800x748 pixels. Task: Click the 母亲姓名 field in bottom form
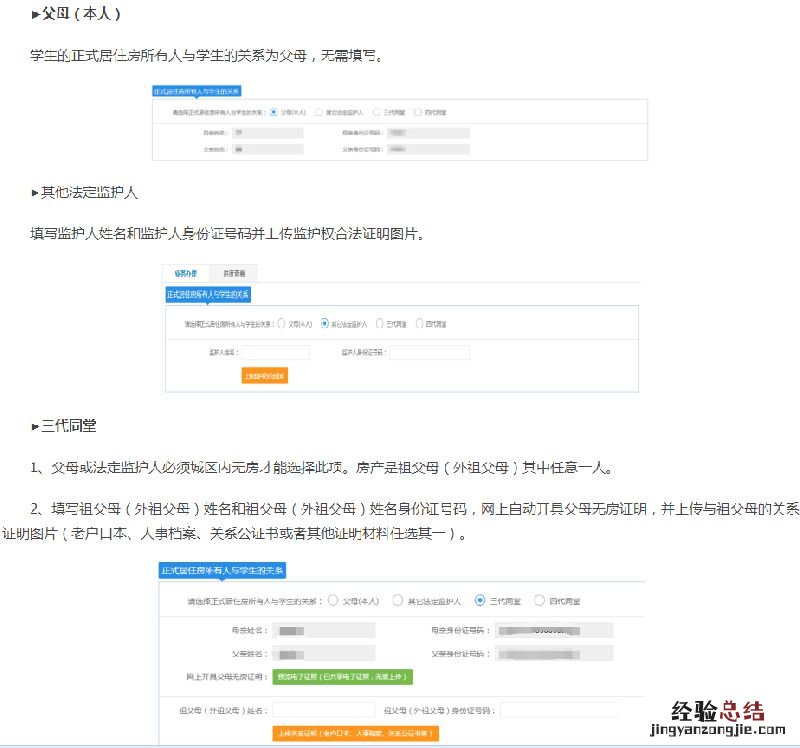310,630
